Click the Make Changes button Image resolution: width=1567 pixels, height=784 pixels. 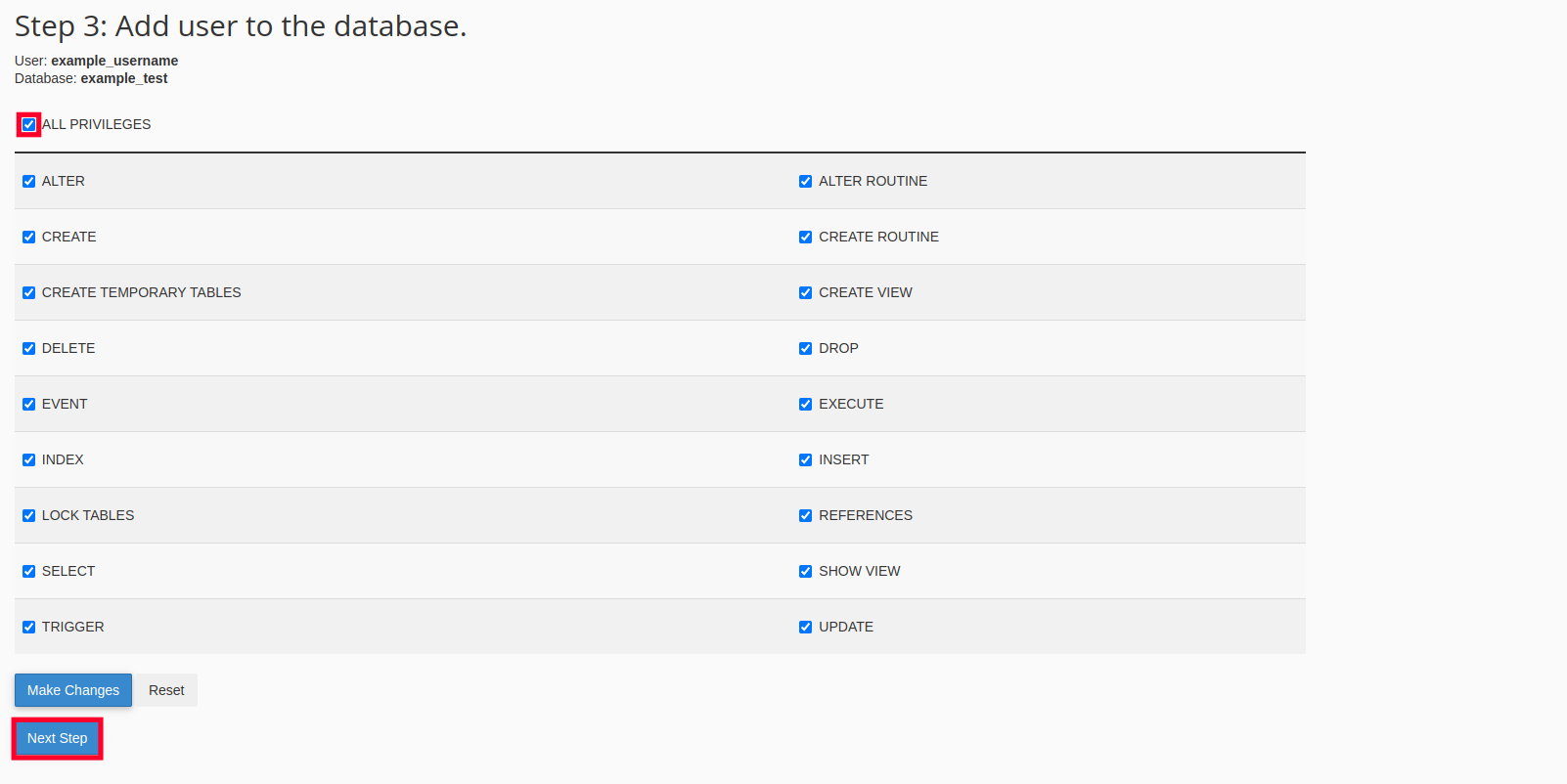coord(73,690)
